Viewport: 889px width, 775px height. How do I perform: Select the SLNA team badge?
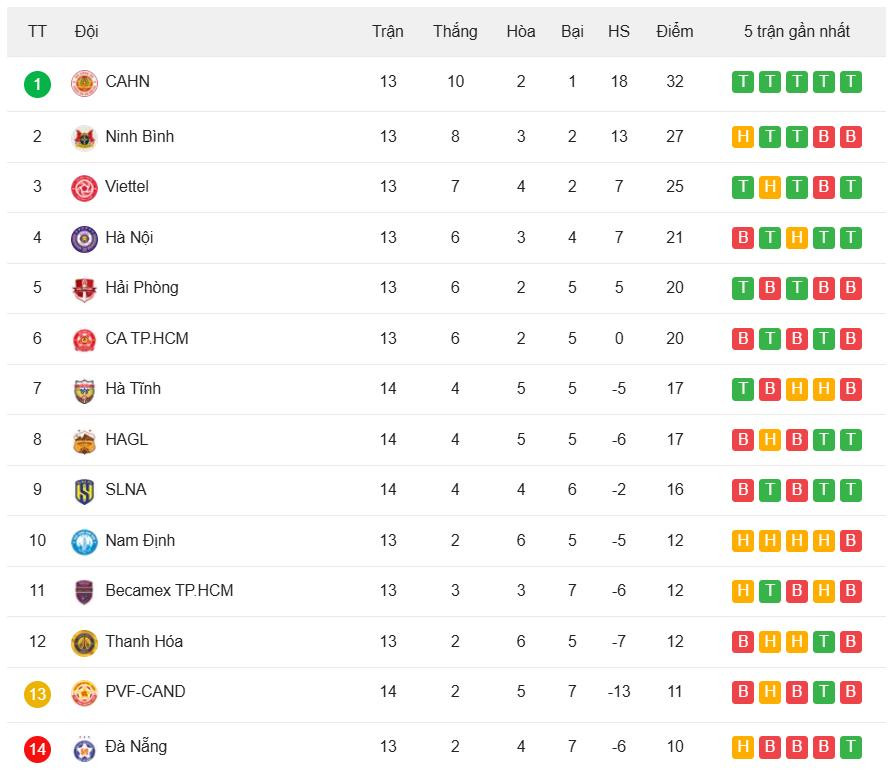tap(84, 491)
